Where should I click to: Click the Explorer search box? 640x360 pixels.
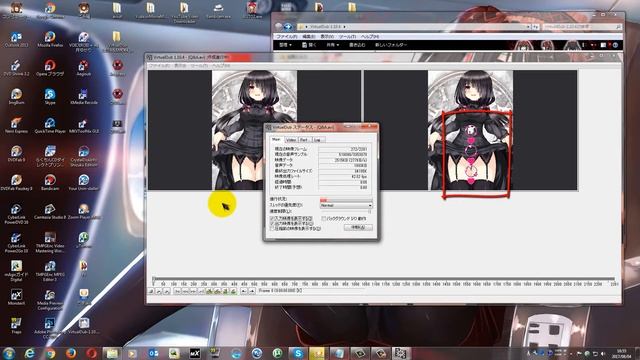tap(582, 27)
